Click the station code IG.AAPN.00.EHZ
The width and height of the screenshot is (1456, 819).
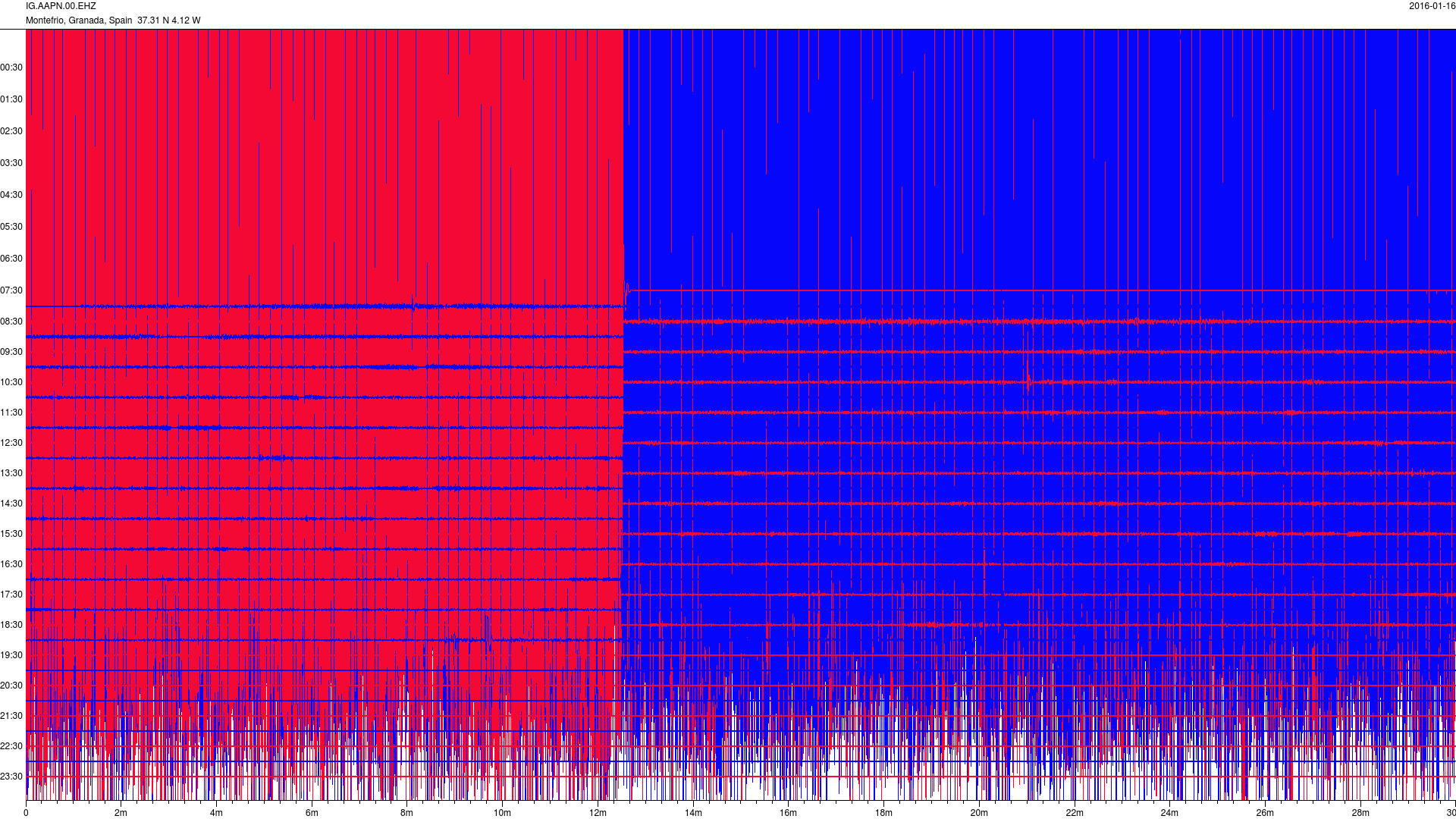[x=61, y=6]
